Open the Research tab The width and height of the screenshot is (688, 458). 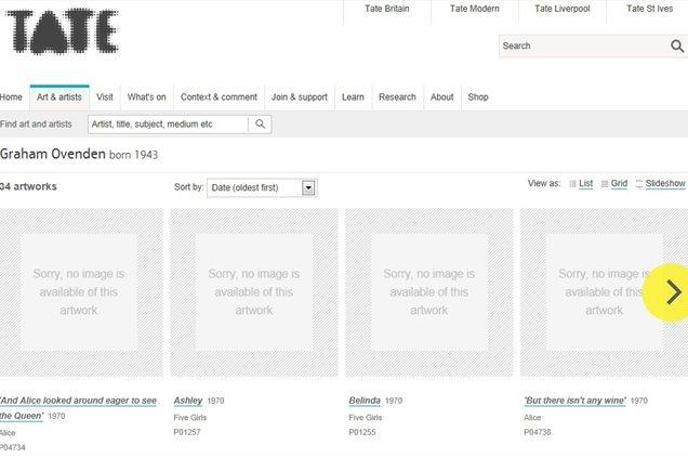tap(397, 97)
